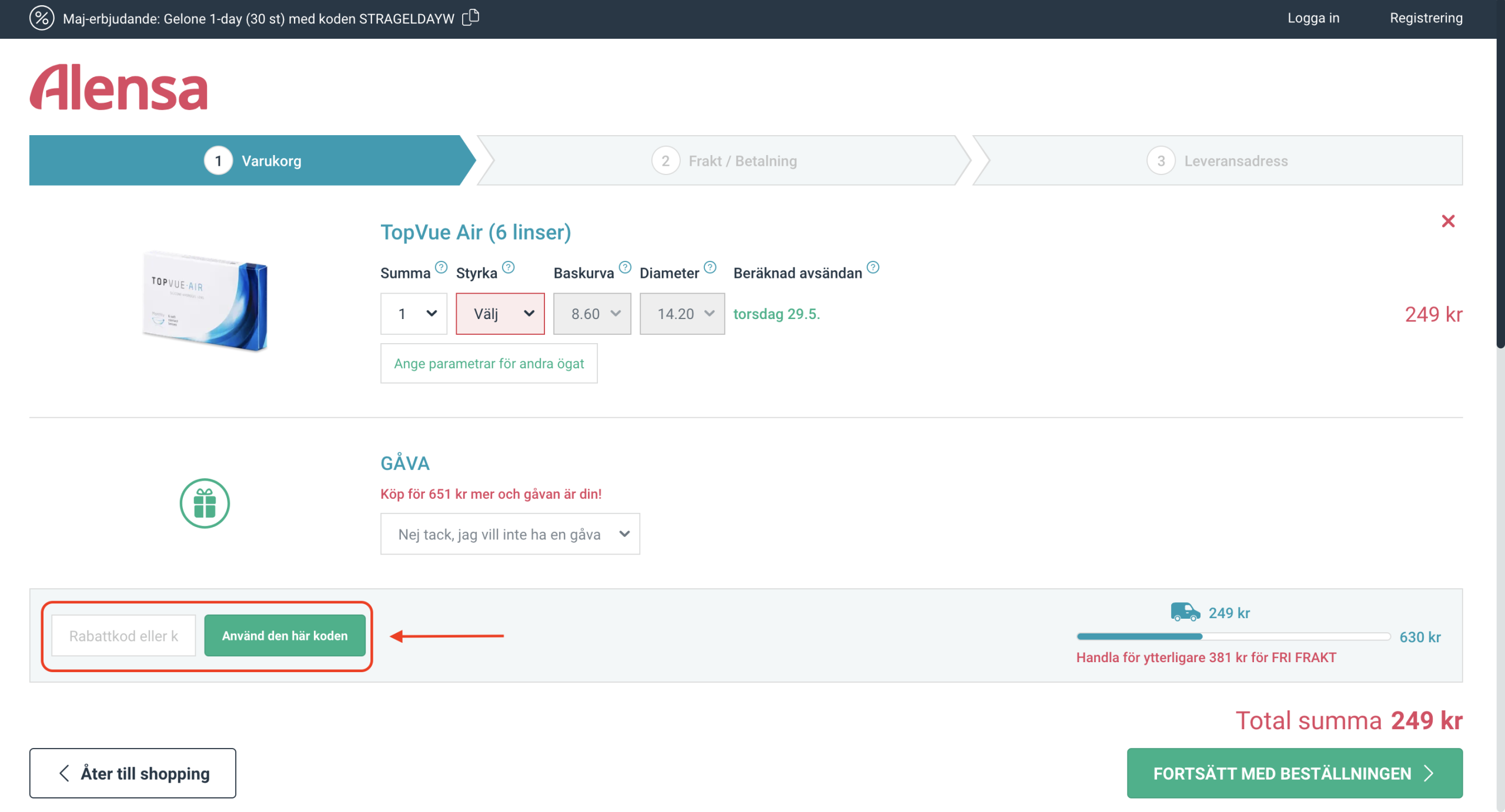The height and width of the screenshot is (812, 1505).
Task: Click the Maj-erbjudande banner text
Action: click(x=259, y=19)
